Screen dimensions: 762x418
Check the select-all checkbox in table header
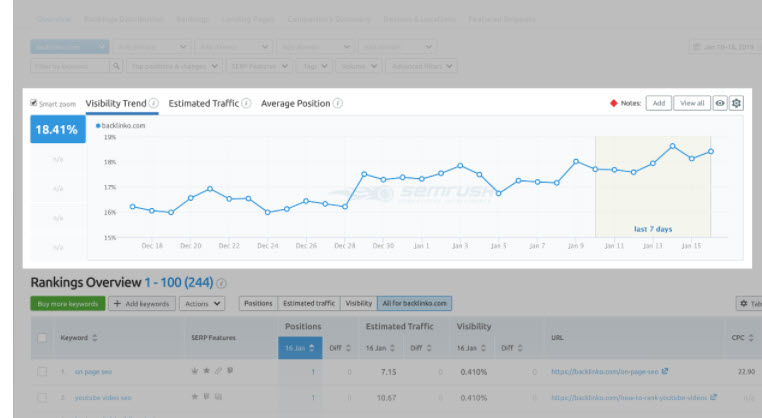pos(42,337)
